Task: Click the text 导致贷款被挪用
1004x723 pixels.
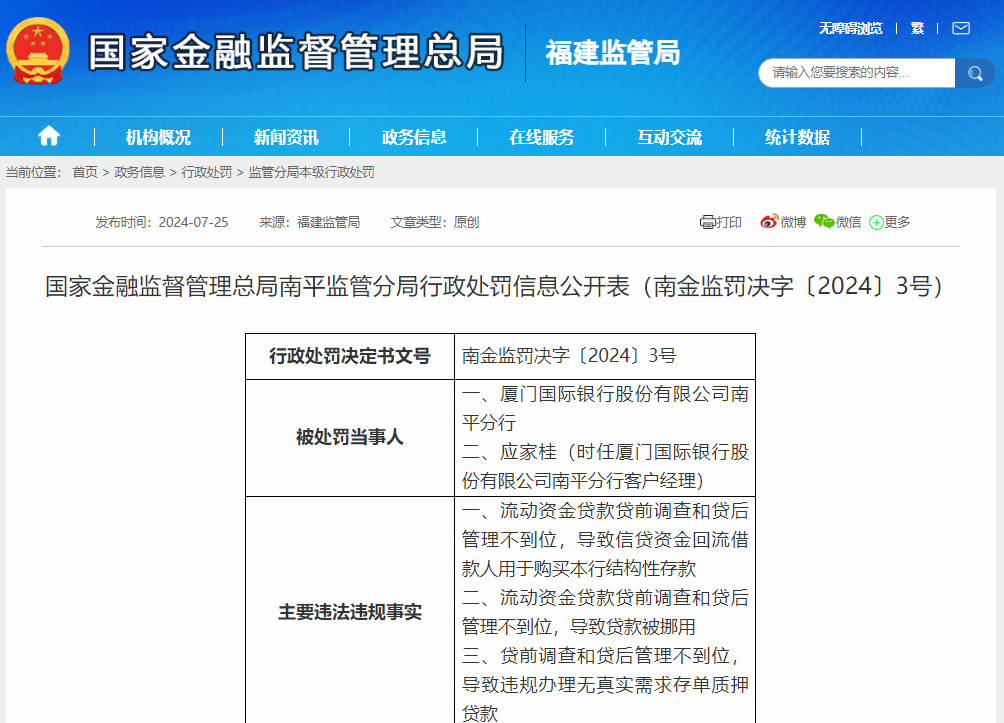Action: pyautogui.click(x=633, y=626)
